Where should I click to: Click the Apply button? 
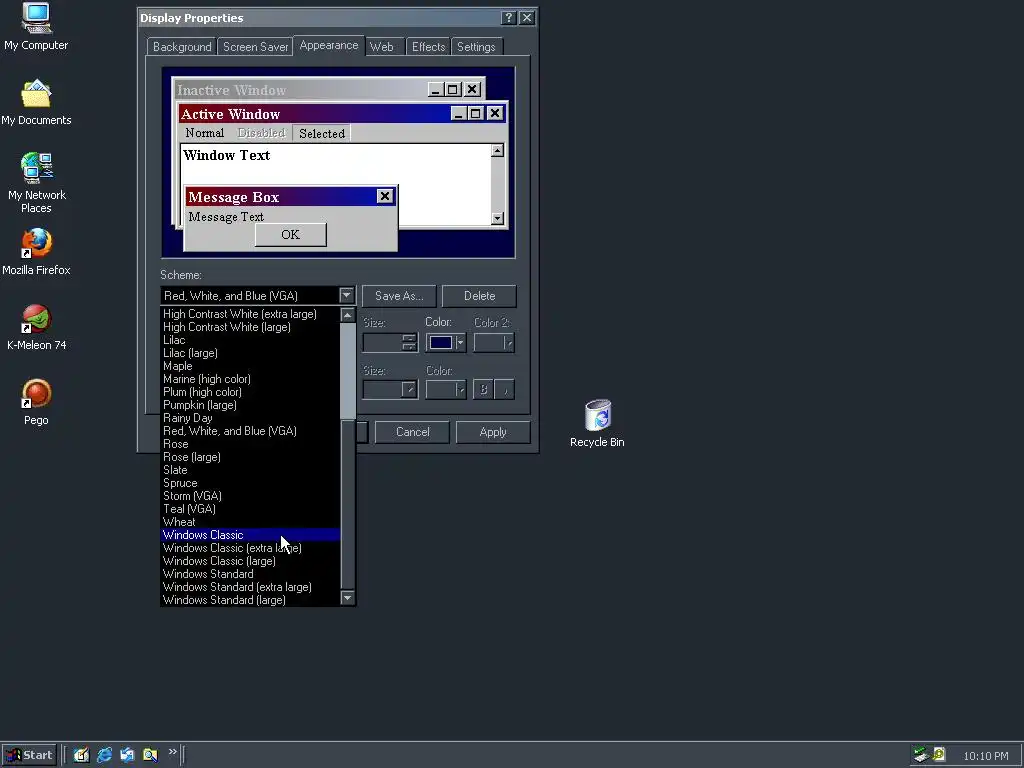click(493, 432)
